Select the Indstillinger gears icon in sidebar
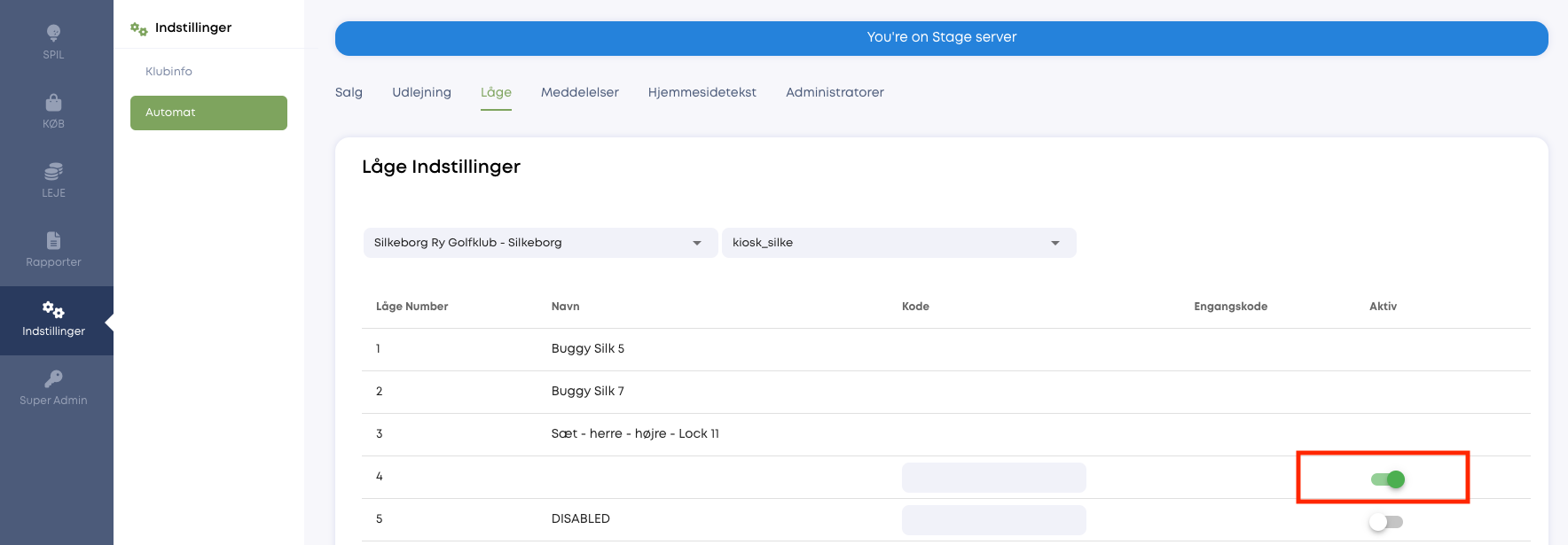Screen dimensions: 1568x545 point(53,309)
